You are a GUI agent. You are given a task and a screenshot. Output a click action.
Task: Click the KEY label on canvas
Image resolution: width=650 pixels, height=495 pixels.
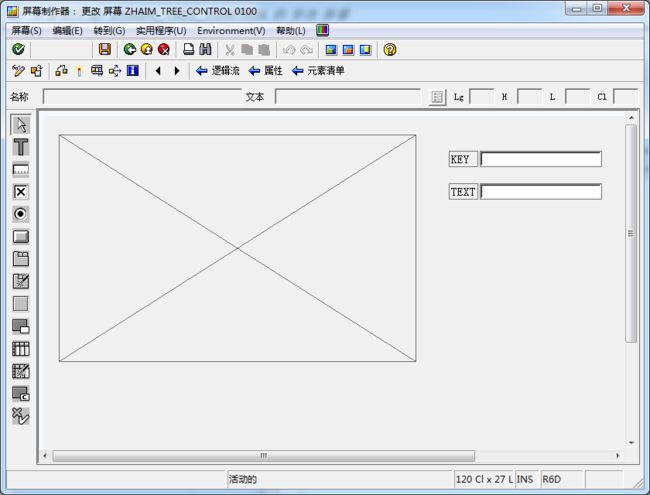point(463,159)
